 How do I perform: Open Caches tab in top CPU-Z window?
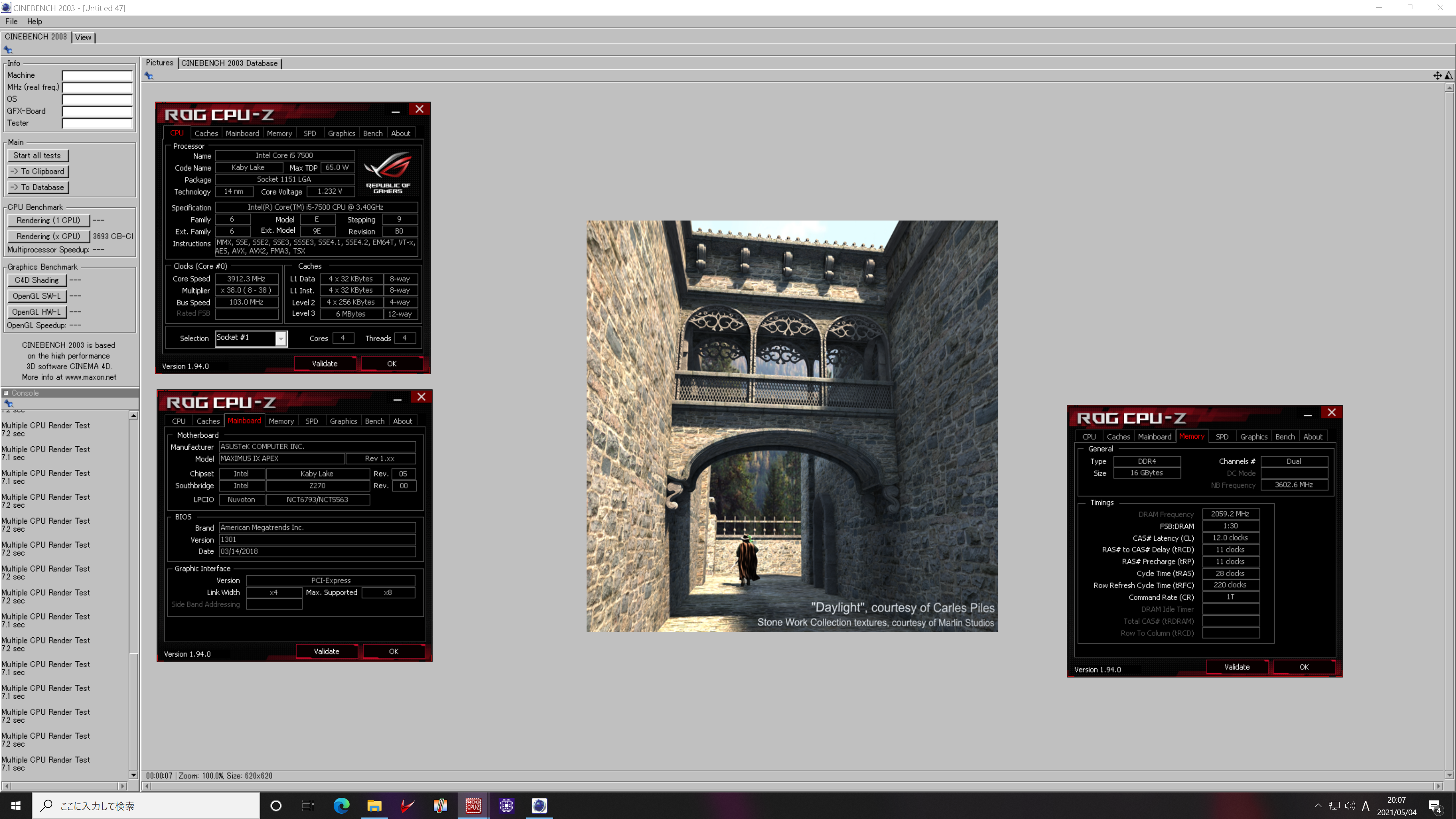(206, 133)
